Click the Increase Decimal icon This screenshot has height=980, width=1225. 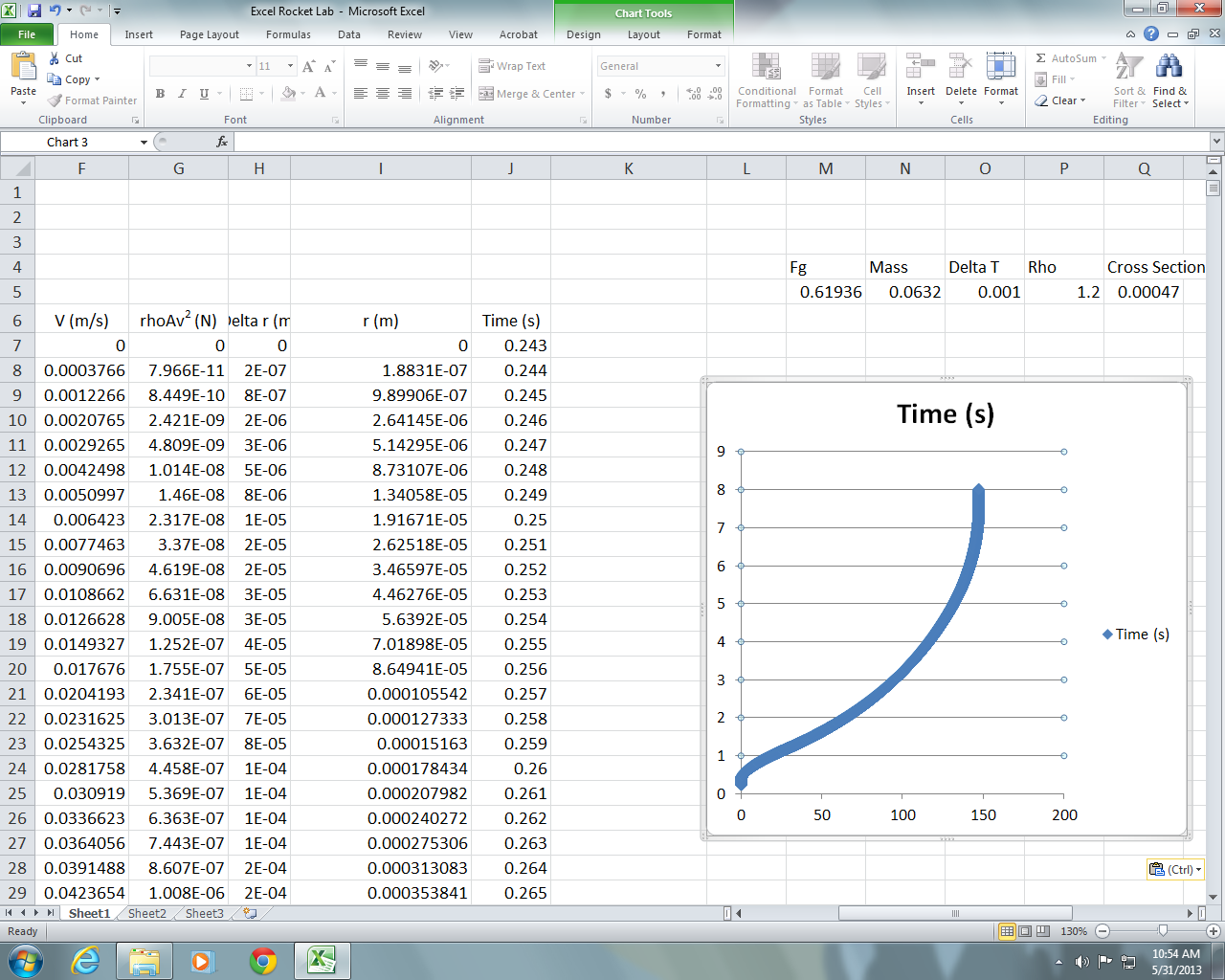click(694, 94)
